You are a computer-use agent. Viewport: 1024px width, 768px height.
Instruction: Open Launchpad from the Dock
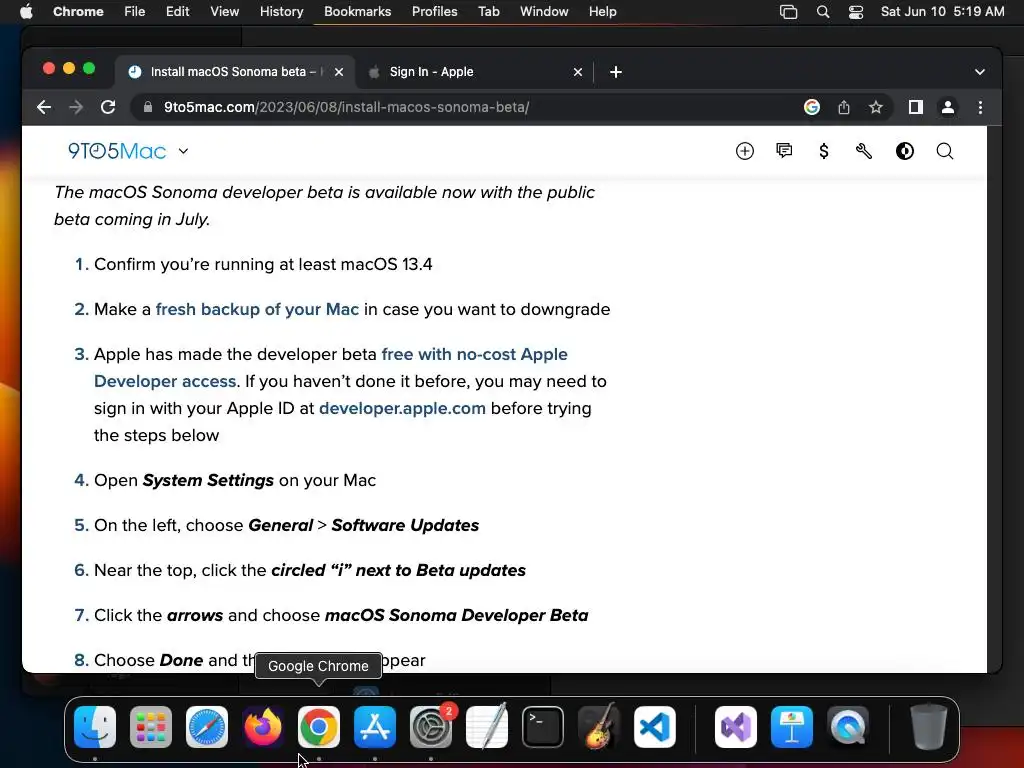click(151, 727)
